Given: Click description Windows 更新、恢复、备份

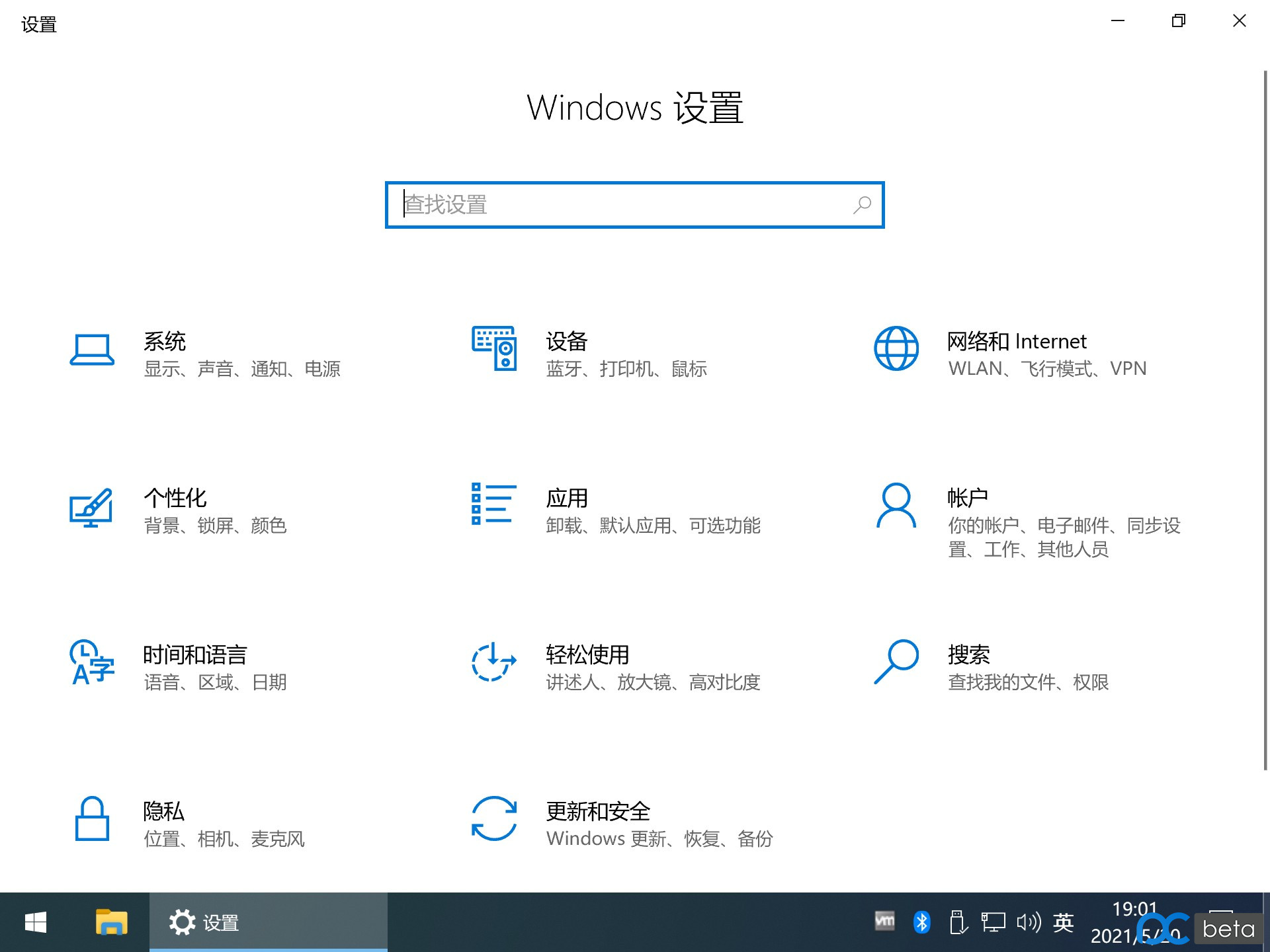Looking at the screenshot, I should [659, 839].
